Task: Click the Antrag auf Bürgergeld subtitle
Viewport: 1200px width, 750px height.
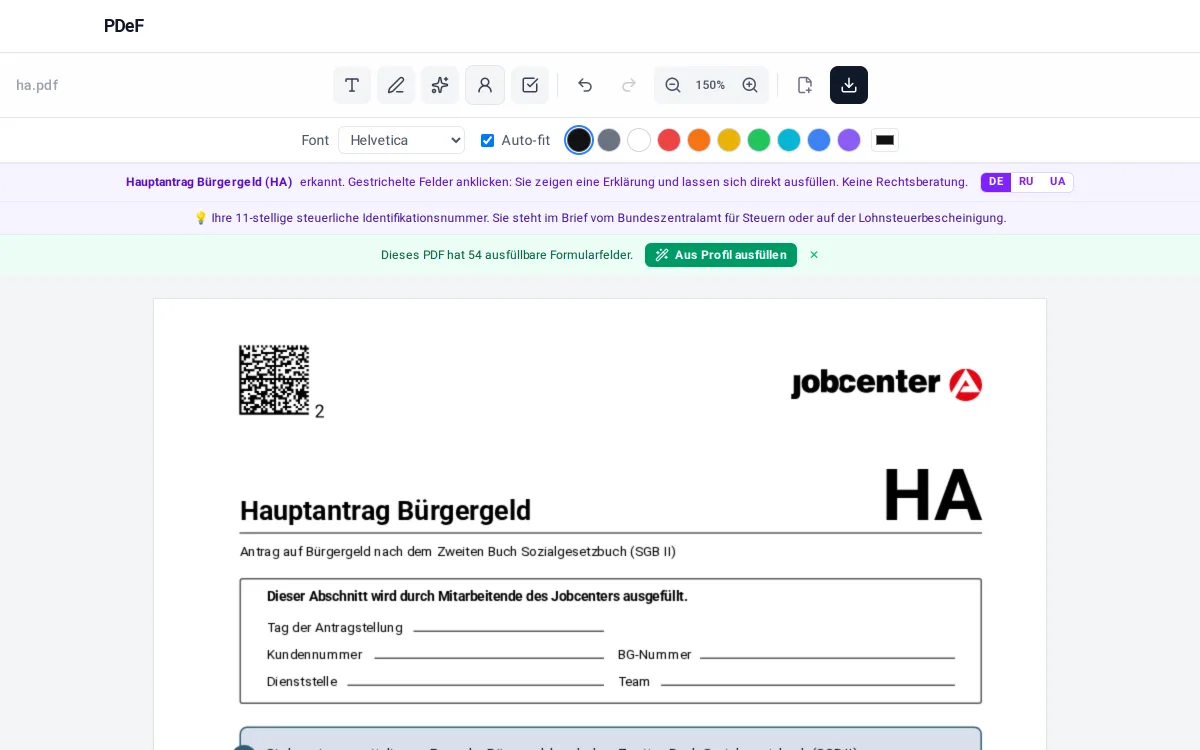Action: 458,552
